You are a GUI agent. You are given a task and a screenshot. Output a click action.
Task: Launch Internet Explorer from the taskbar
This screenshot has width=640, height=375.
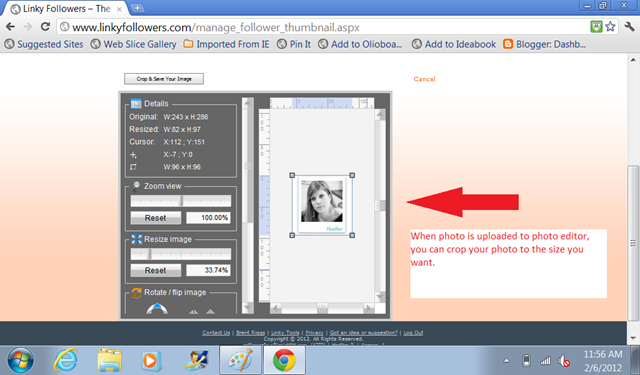[66, 360]
